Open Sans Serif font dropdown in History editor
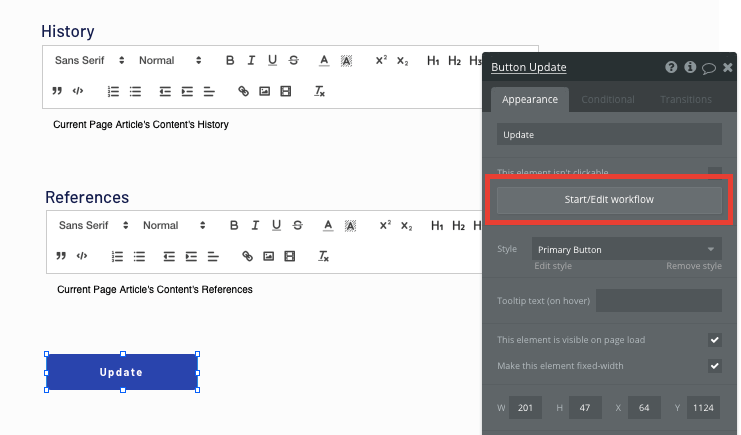This screenshot has width=741, height=435. pos(90,61)
